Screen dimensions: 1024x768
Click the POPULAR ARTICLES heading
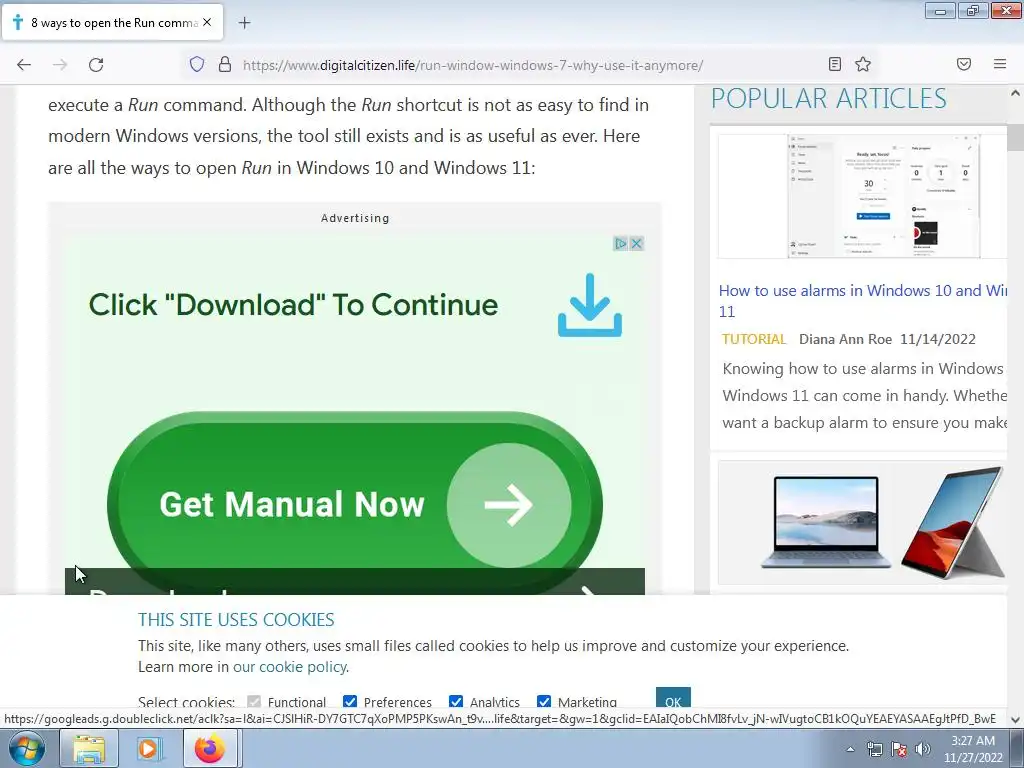[x=828, y=99]
